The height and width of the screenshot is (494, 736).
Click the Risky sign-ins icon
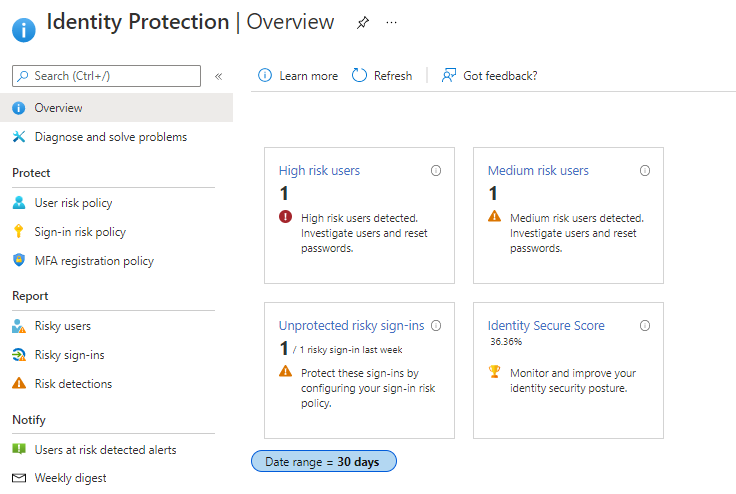[19, 355]
